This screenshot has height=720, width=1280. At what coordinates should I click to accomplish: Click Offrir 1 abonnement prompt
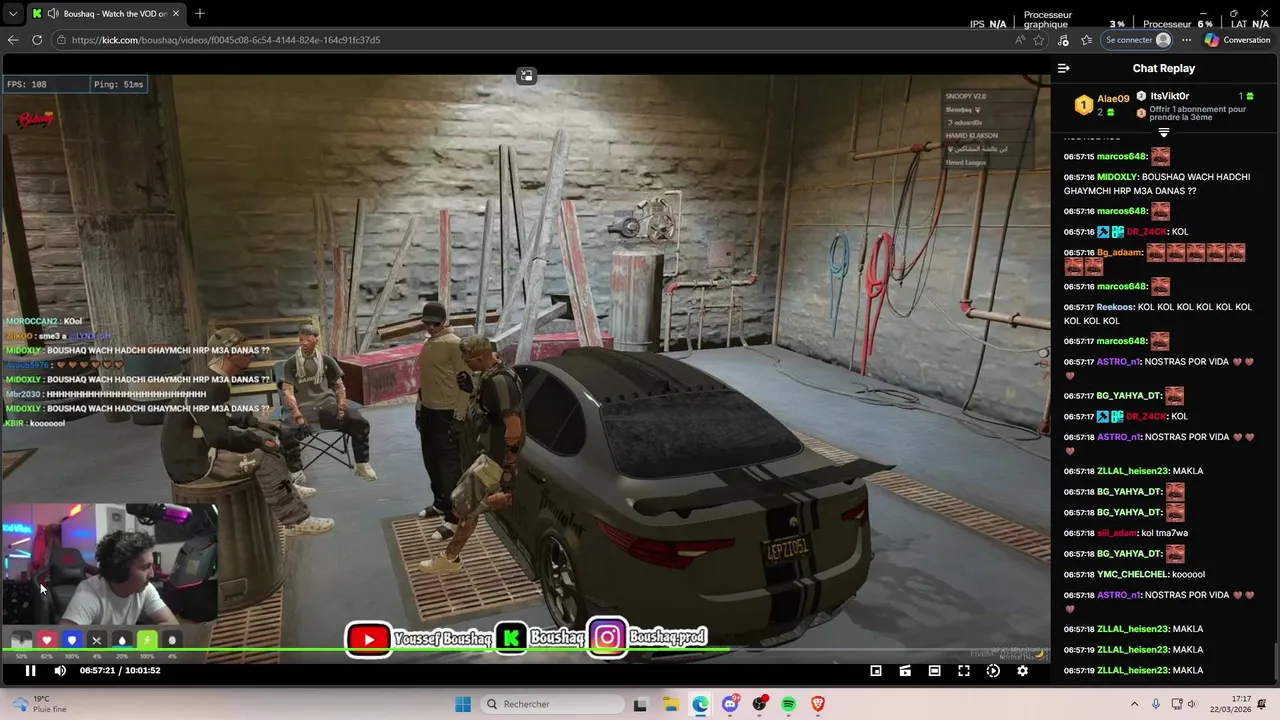point(1197,113)
